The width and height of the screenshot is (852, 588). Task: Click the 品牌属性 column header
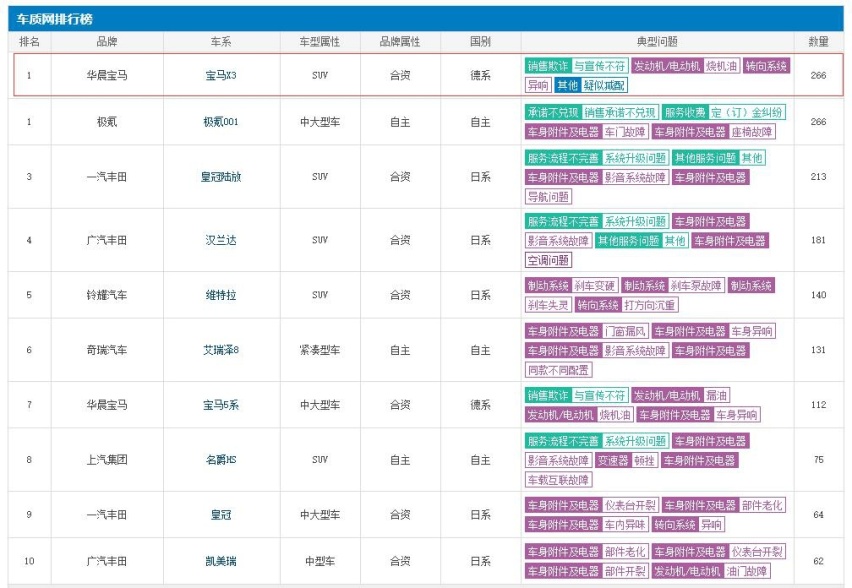pyautogui.click(x=400, y=42)
